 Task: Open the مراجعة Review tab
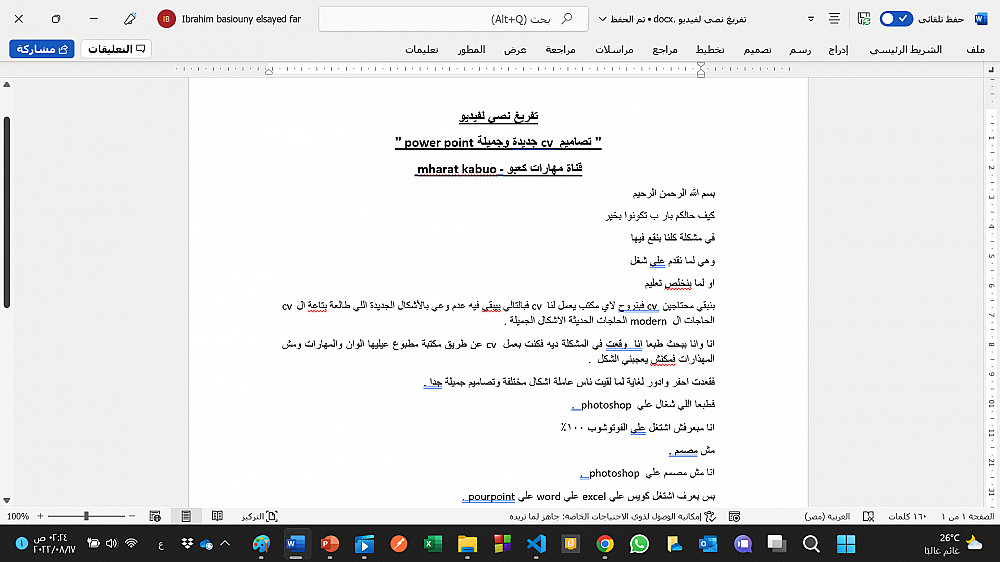tap(560, 49)
